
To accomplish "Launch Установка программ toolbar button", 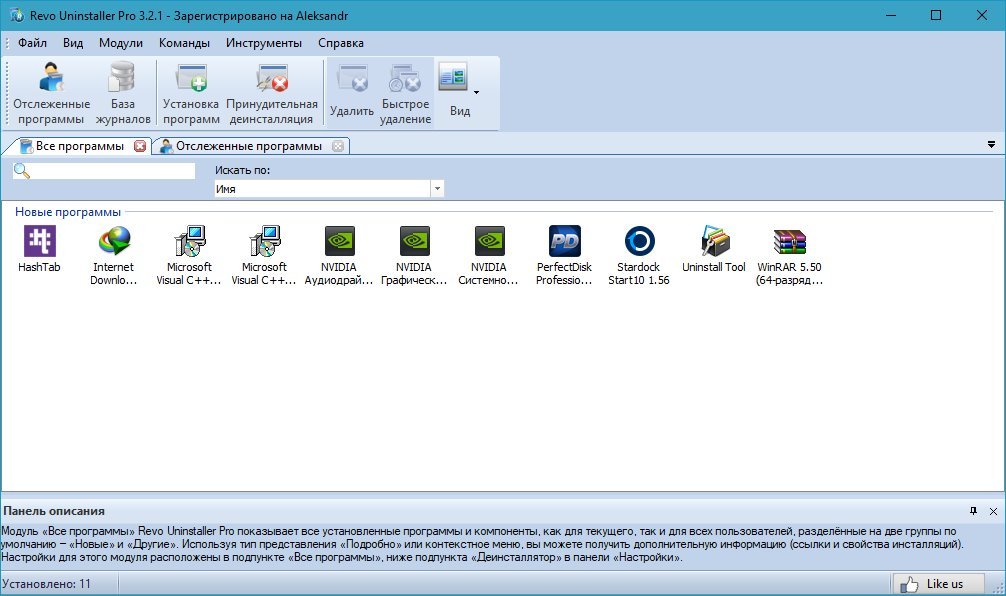I will coord(191,94).
